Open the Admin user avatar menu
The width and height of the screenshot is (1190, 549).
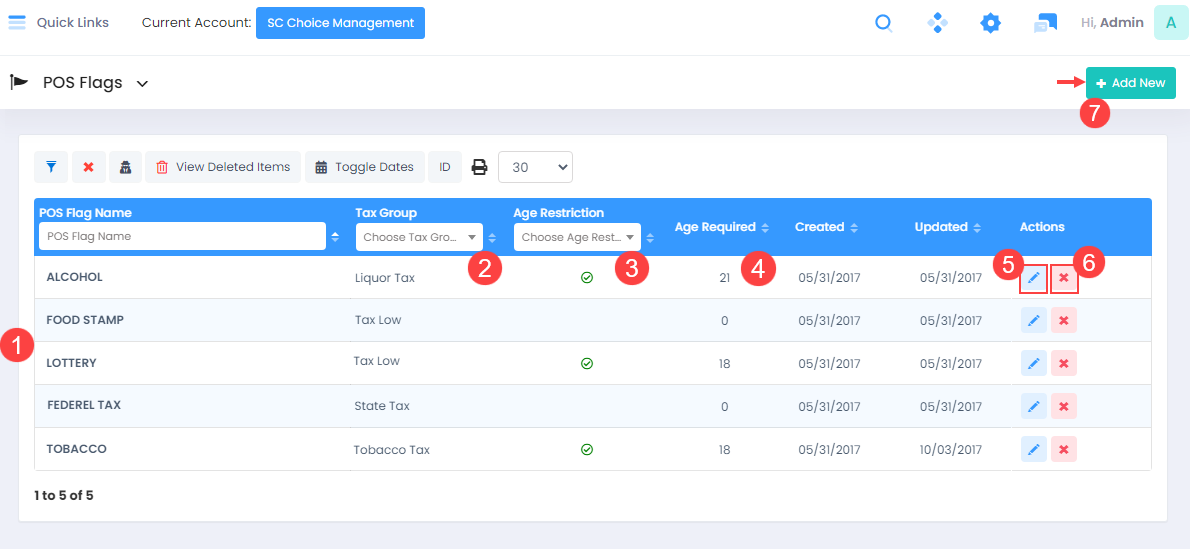point(1170,23)
